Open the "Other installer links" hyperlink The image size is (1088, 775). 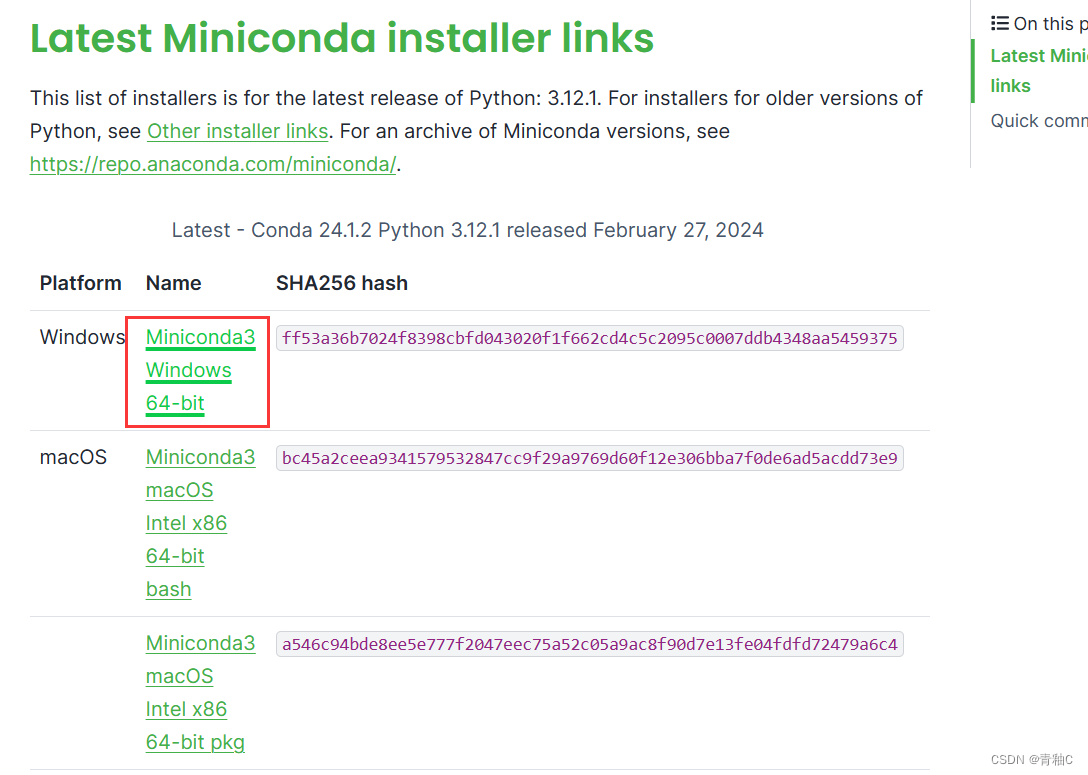237,131
